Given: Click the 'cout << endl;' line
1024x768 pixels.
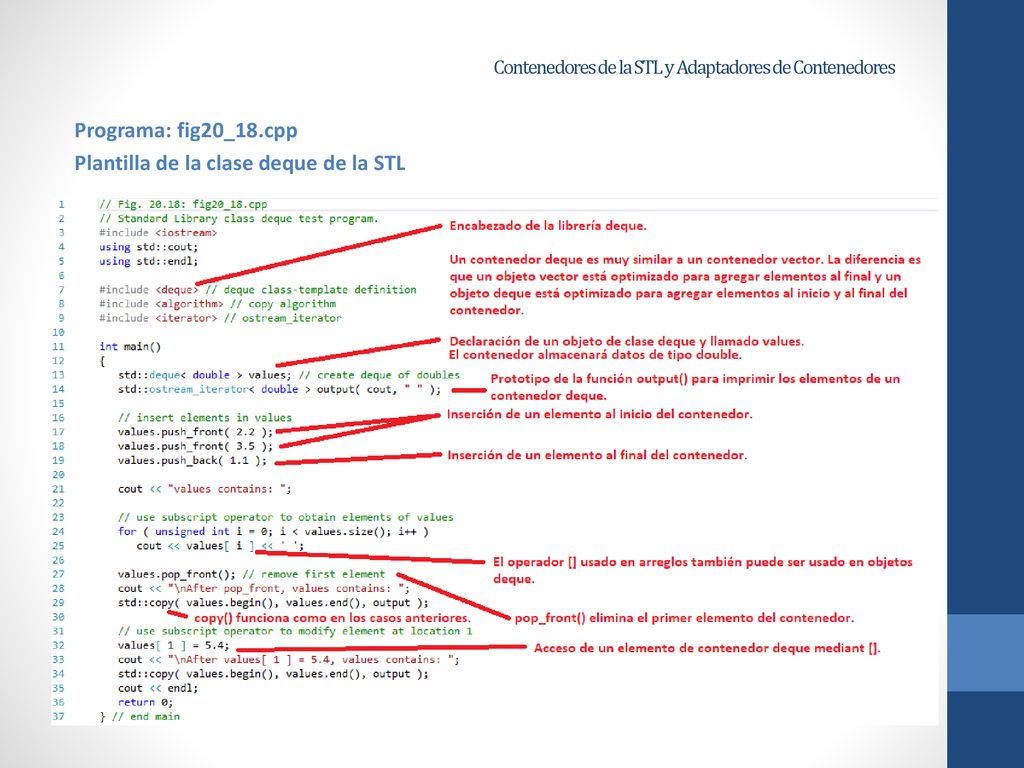Looking at the screenshot, I should click(x=157, y=688).
